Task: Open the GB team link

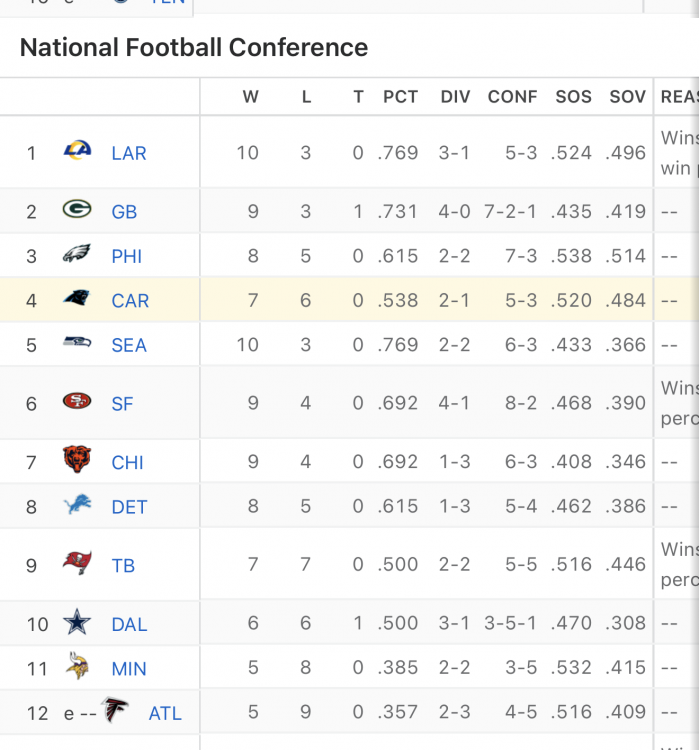Action: [x=124, y=212]
